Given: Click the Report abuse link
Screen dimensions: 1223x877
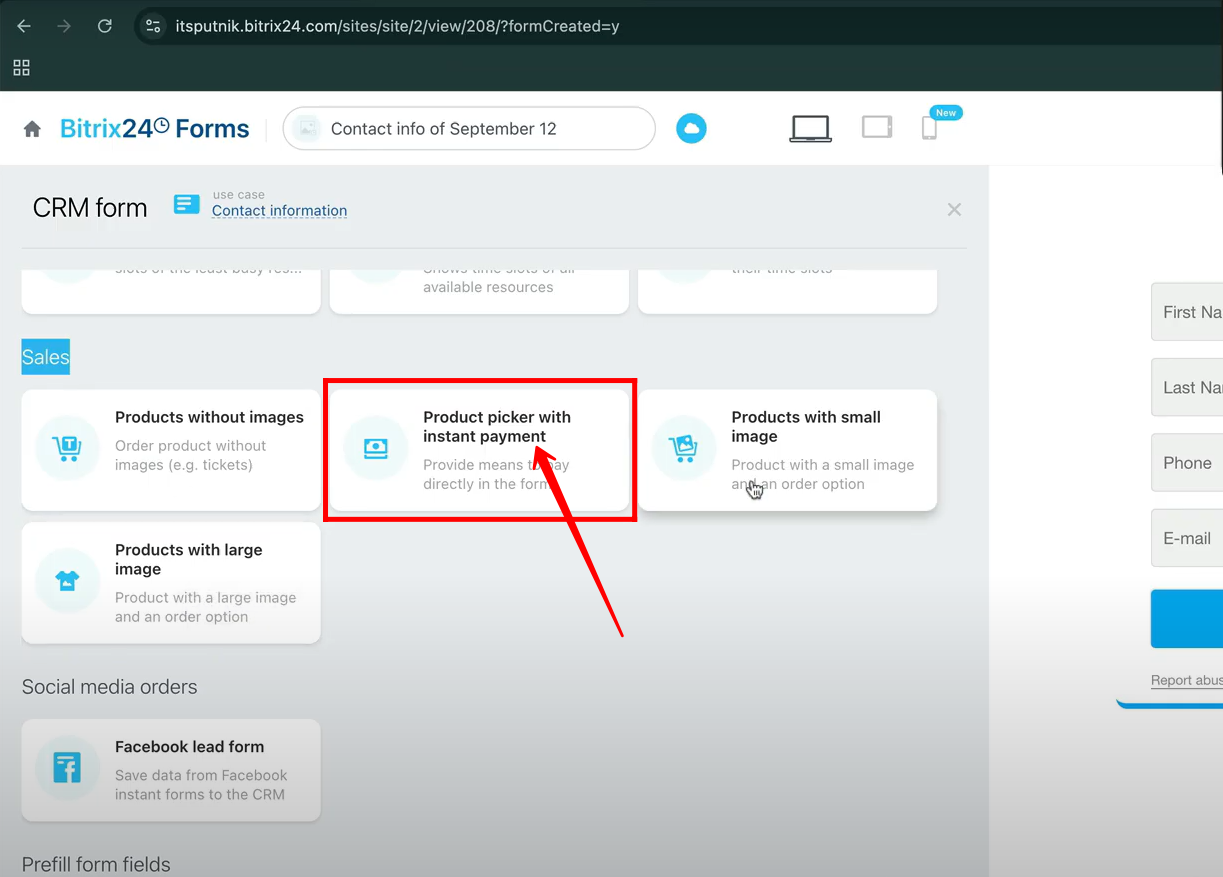Looking at the screenshot, I should (x=1186, y=680).
